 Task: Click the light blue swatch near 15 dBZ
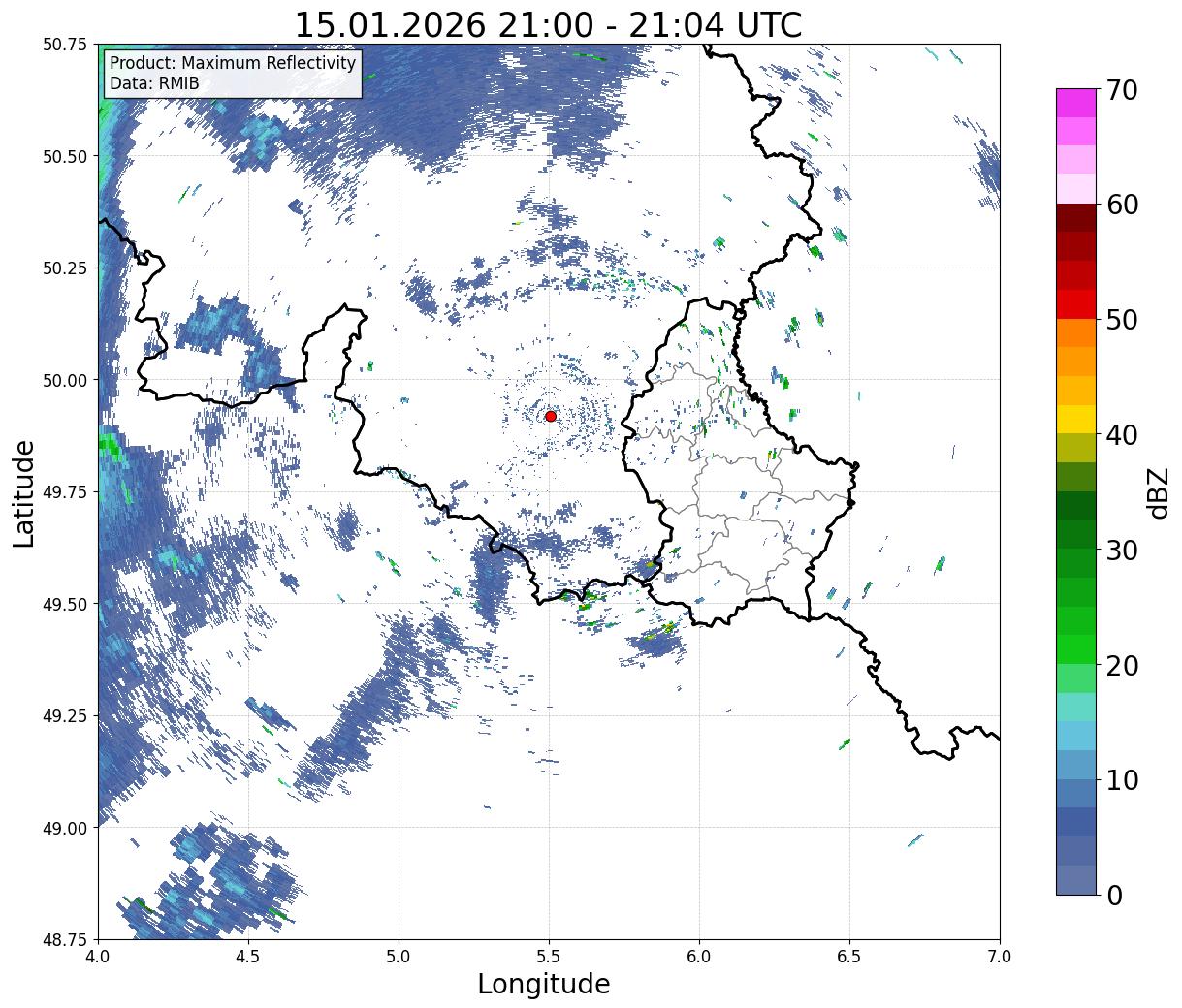coord(1076,736)
